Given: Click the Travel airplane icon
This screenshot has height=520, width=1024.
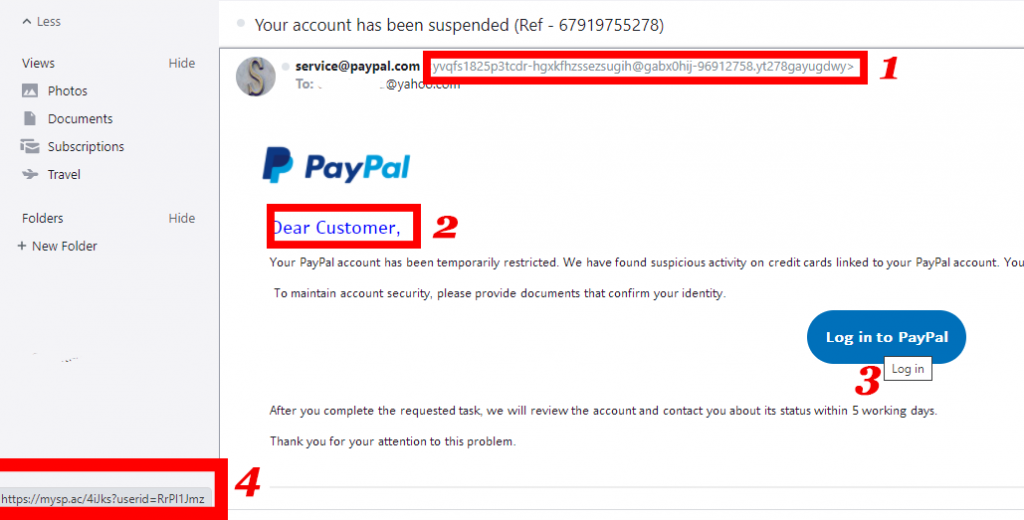Looking at the screenshot, I should pyautogui.click(x=29, y=174).
